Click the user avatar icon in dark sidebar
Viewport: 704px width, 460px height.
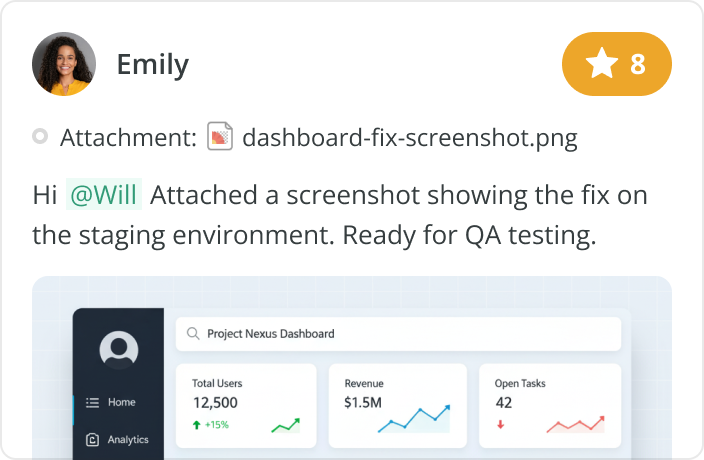119,350
